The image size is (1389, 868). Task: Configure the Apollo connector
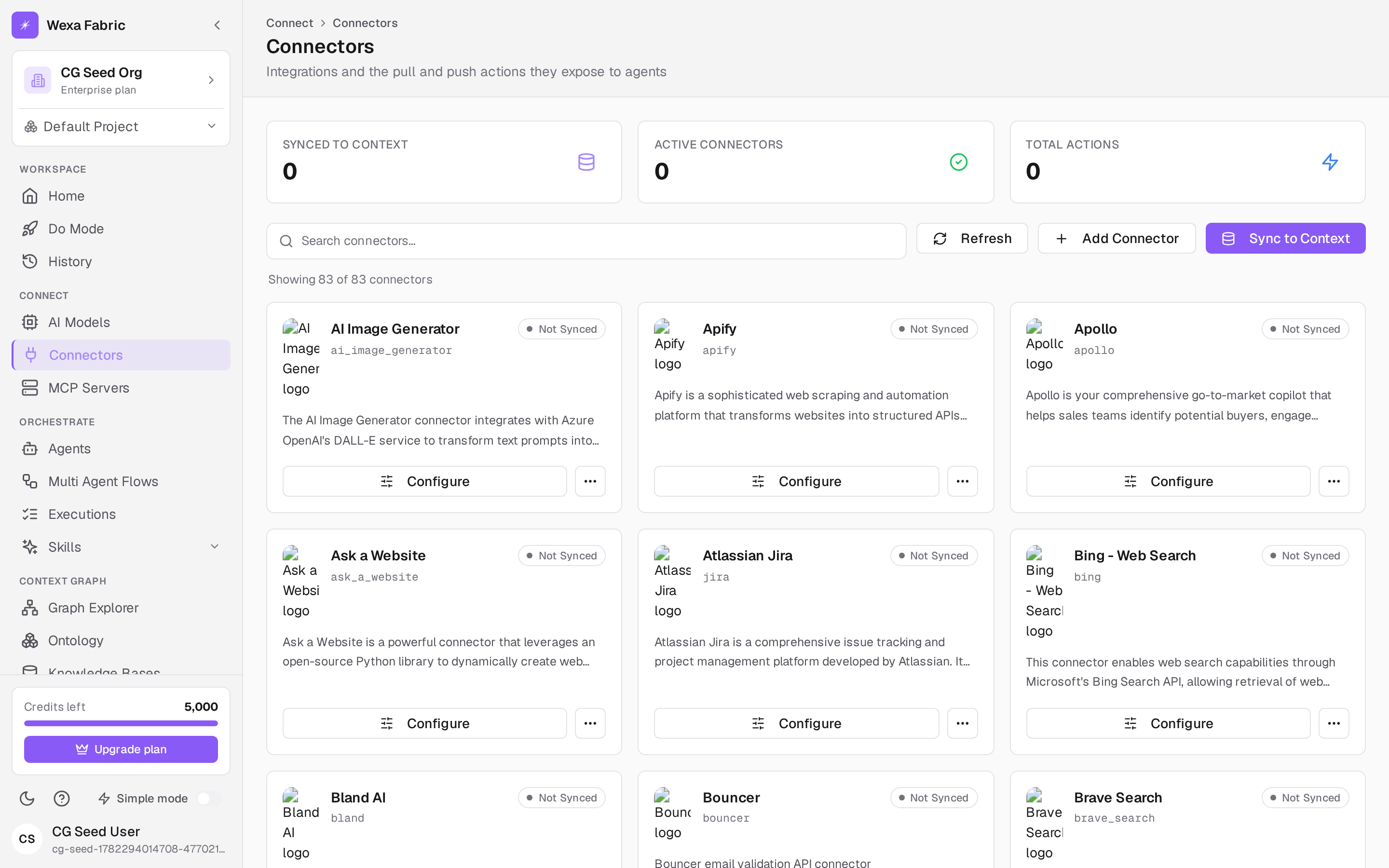pos(1168,481)
